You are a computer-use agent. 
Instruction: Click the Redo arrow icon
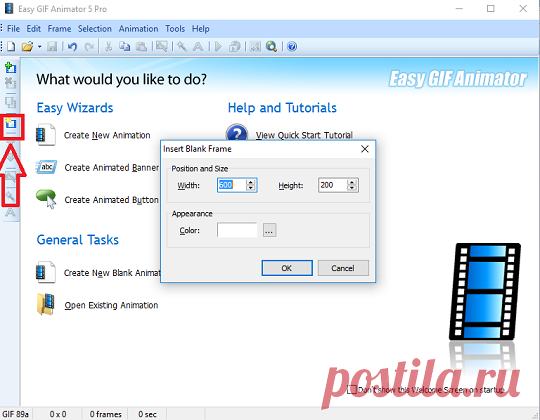(89, 46)
